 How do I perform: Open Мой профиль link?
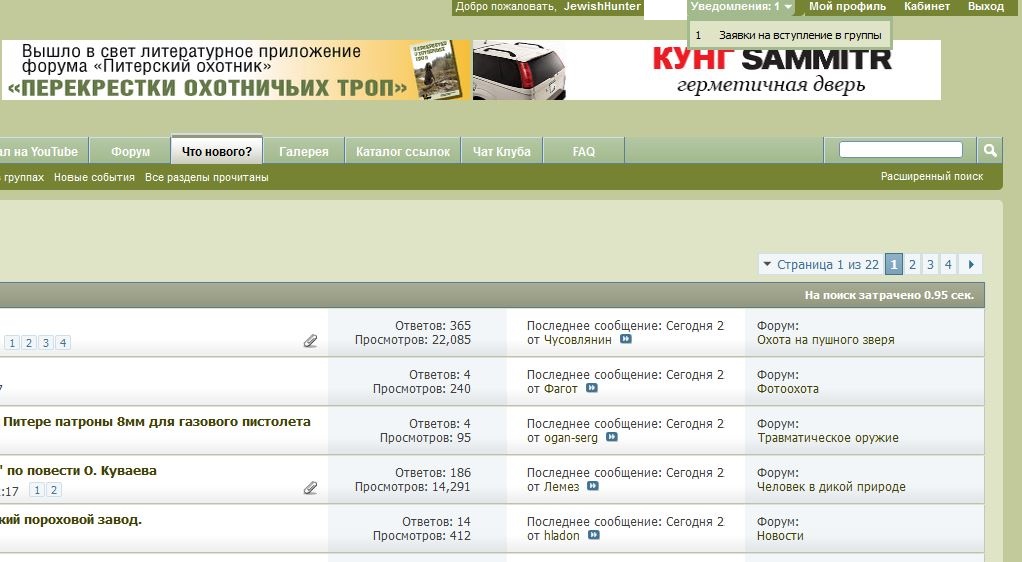point(847,7)
